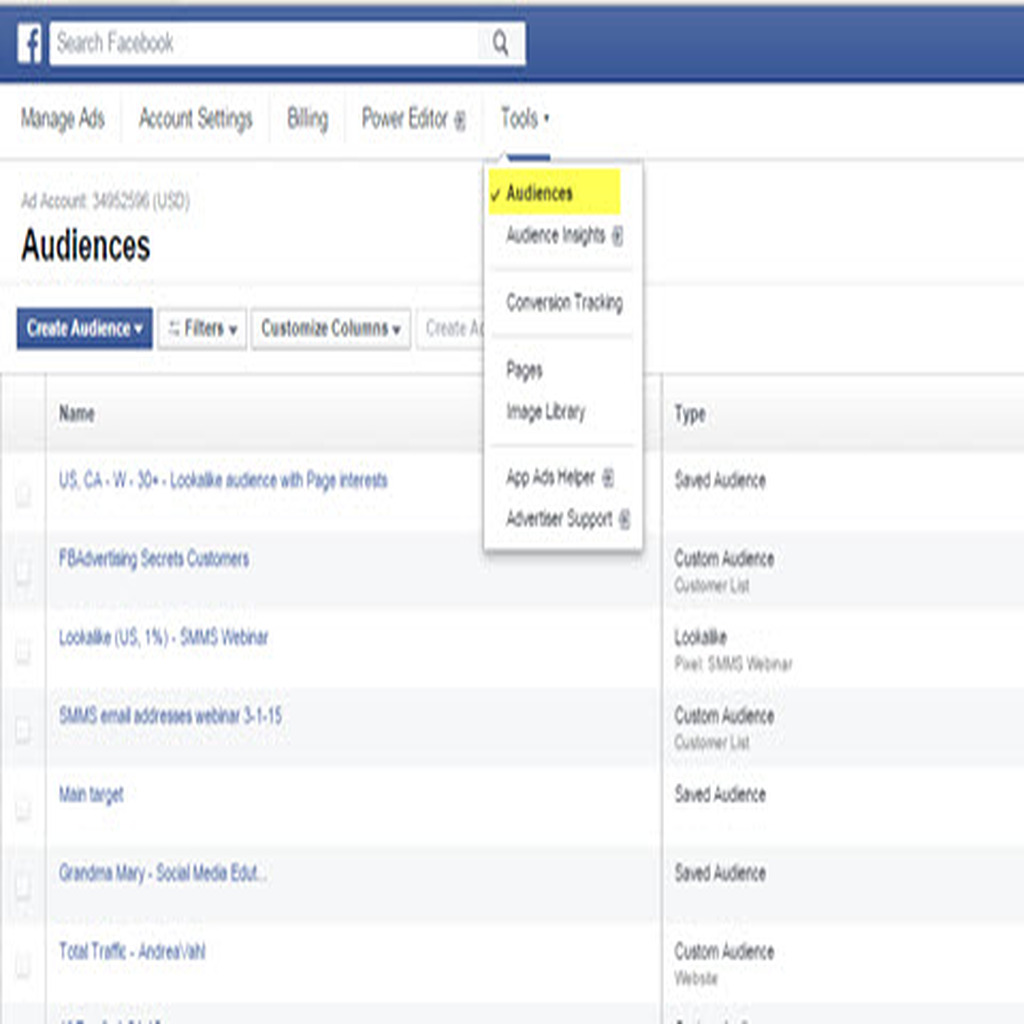Open SMMS email addresses webinar 3-1-15

click(x=170, y=716)
